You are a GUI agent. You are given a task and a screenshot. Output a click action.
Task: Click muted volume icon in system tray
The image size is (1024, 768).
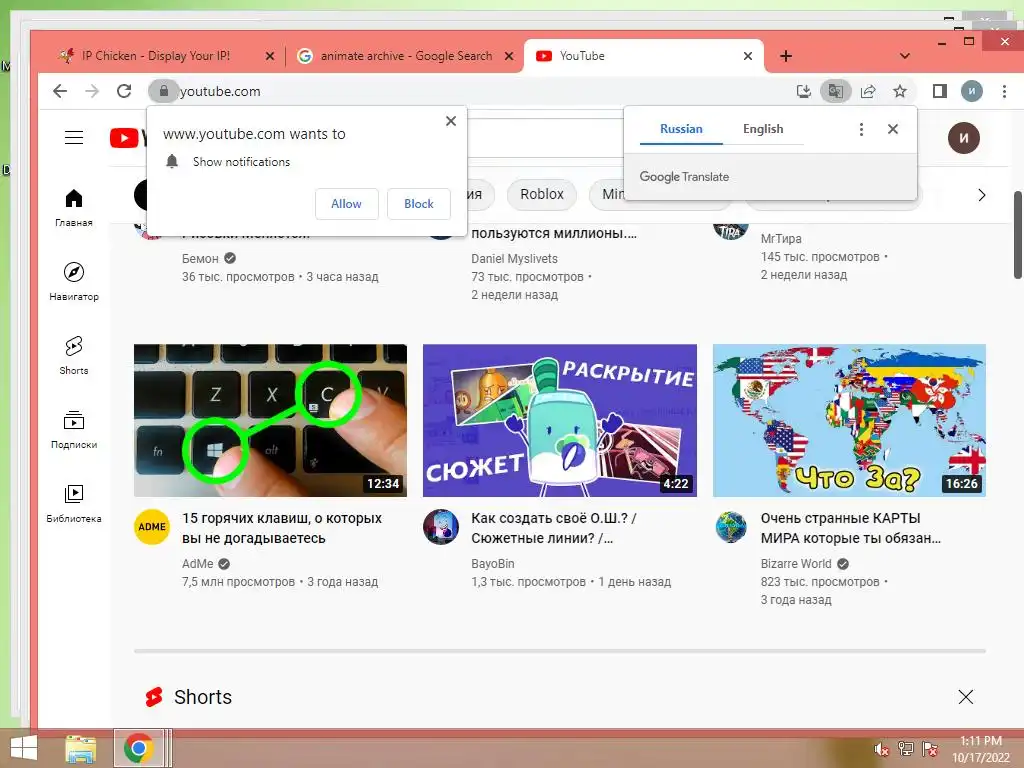pyautogui.click(x=881, y=749)
